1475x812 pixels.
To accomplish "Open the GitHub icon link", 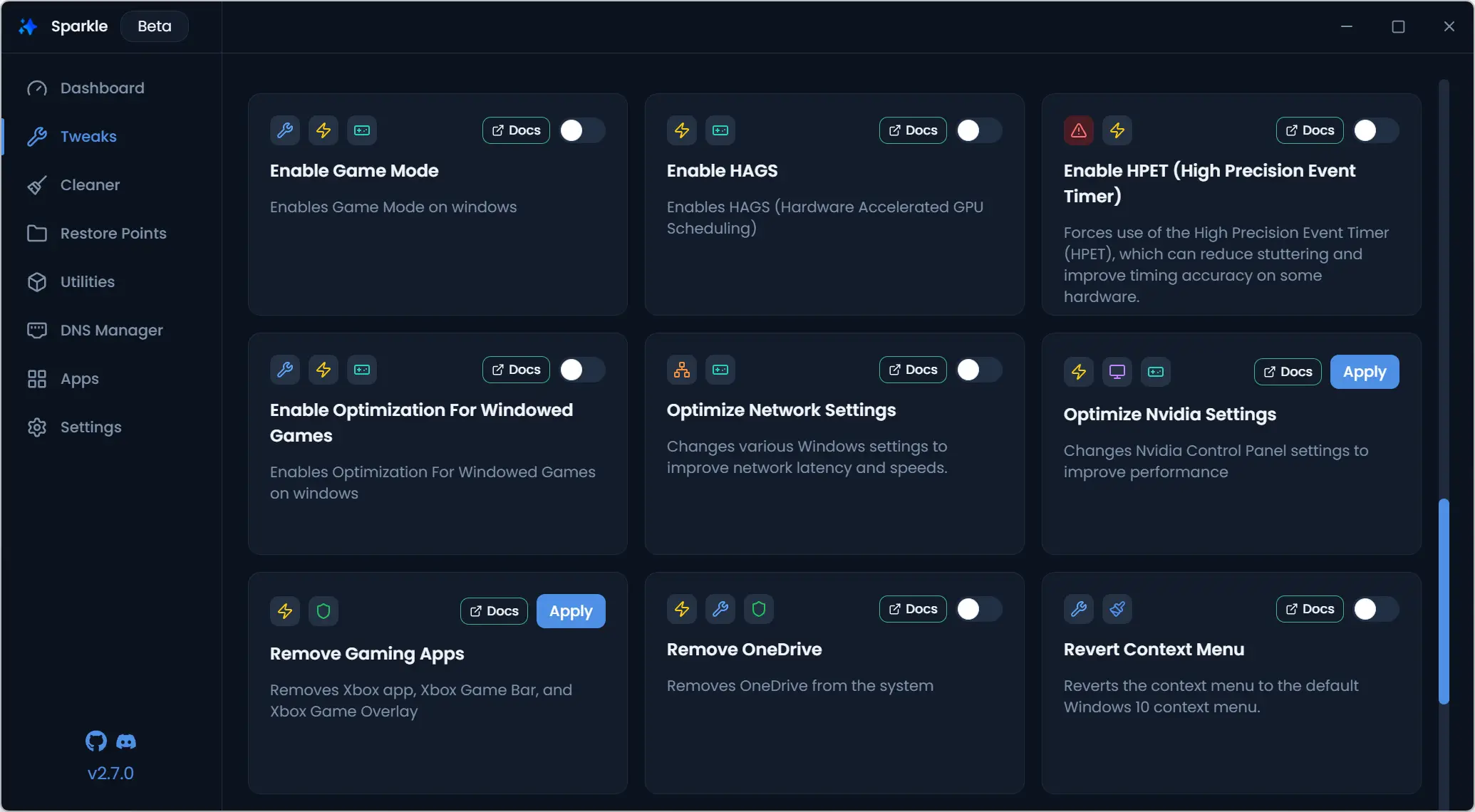I will click(x=96, y=741).
